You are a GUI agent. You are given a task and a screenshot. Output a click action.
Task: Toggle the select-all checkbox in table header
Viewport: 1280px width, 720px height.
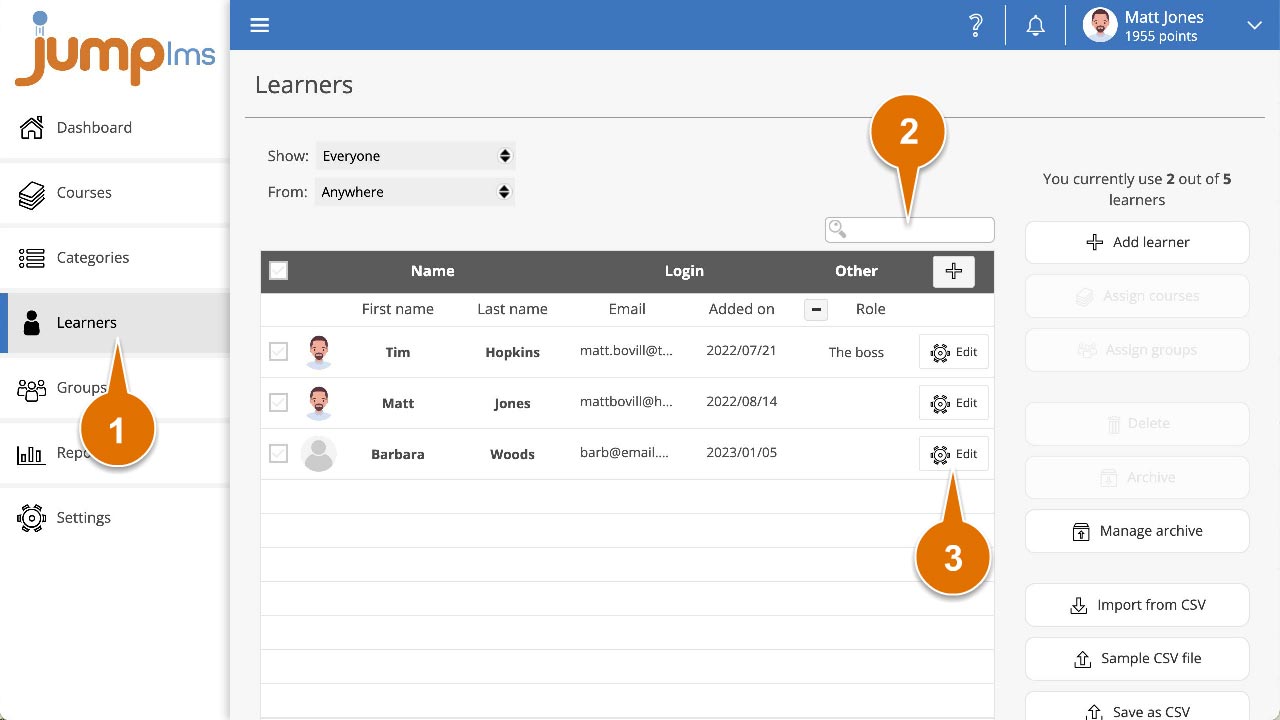pyautogui.click(x=279, y=270)
